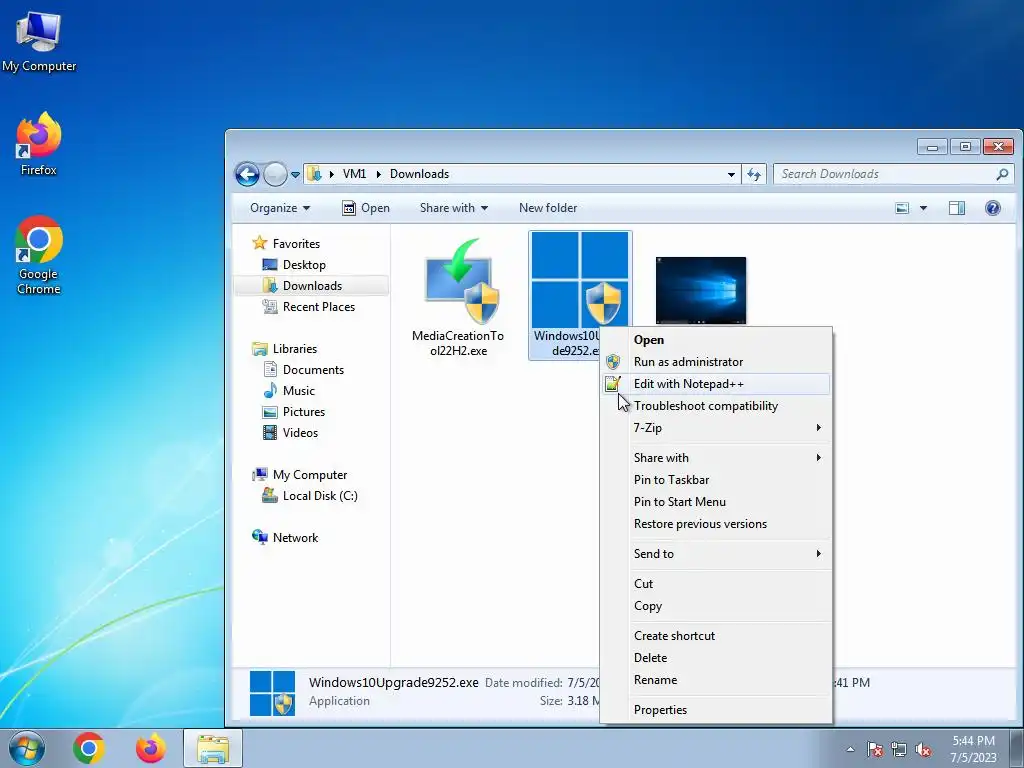Choose Cut in the context menu

716,584
